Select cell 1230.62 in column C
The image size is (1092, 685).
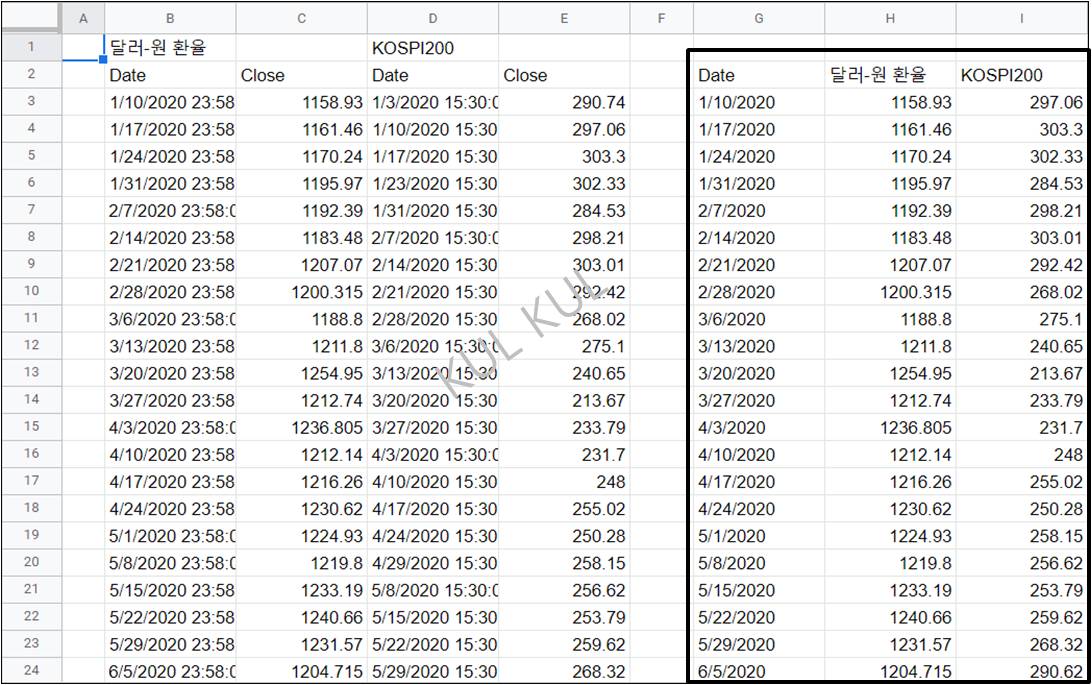301,510
